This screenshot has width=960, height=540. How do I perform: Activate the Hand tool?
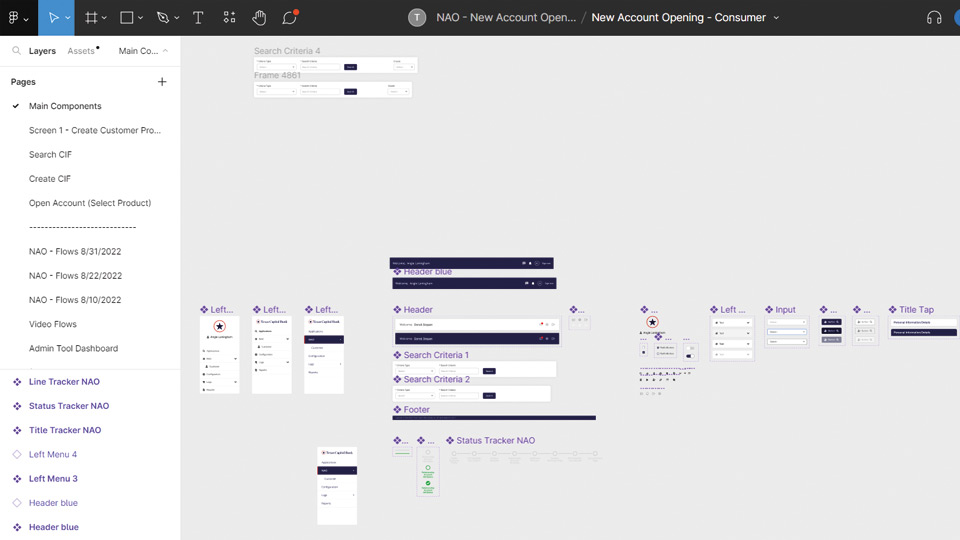point(259,18)
